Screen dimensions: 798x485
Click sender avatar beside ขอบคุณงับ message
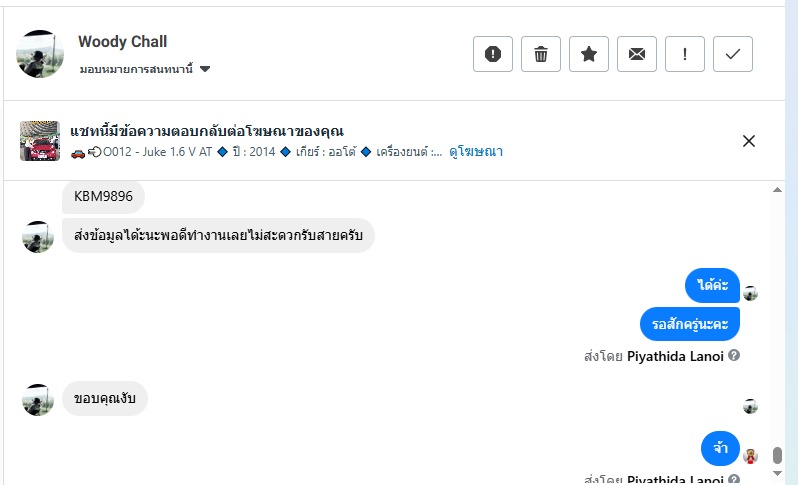[38, 399]
